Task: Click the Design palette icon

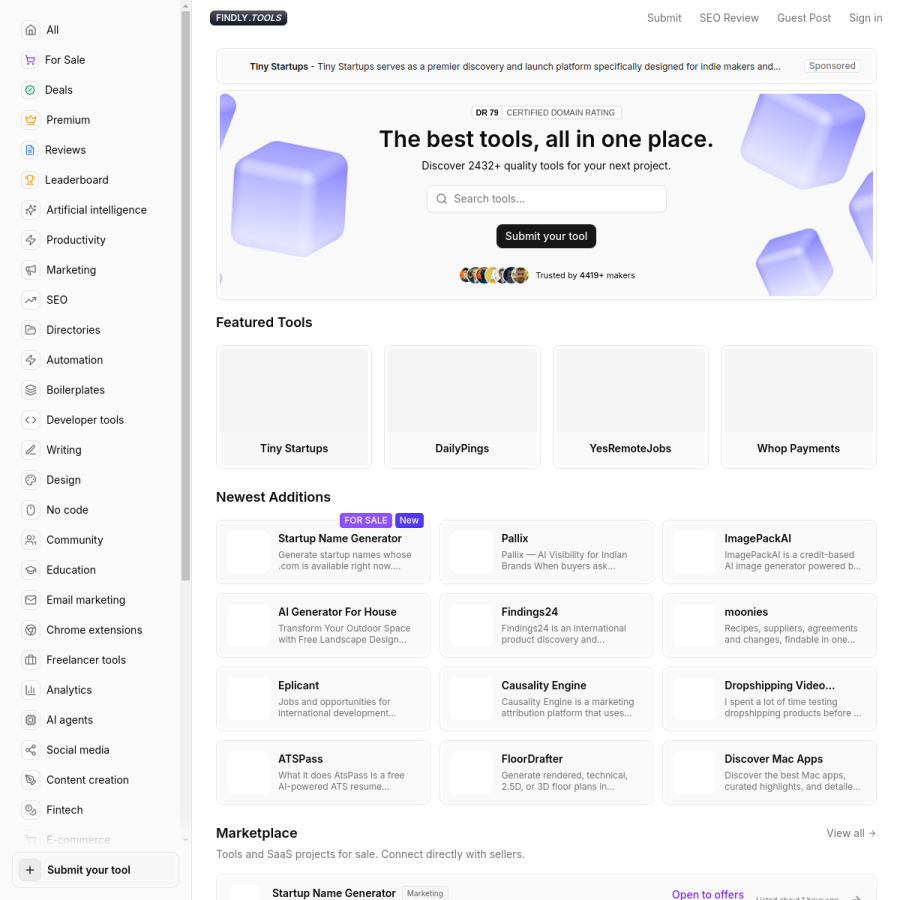Action: [x=31, y=480]
